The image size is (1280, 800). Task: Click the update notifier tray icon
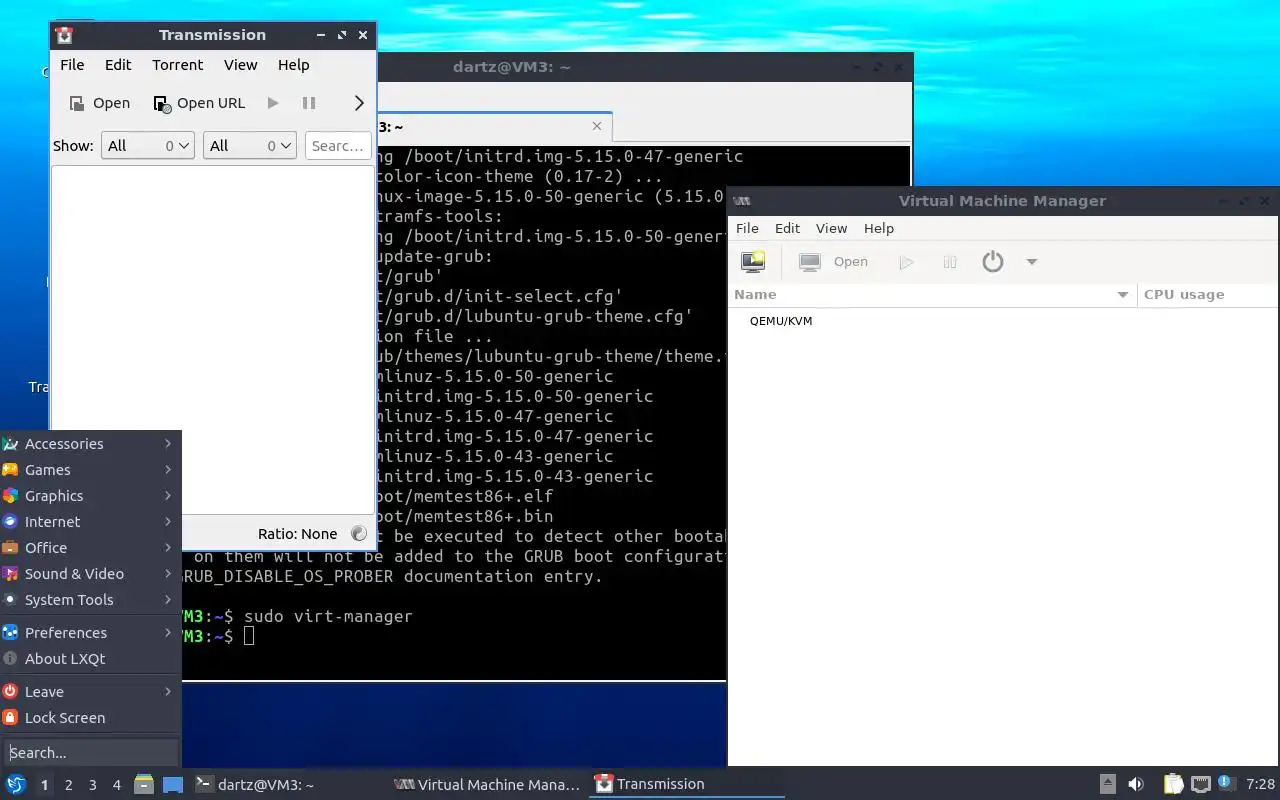click(1225, 783)
